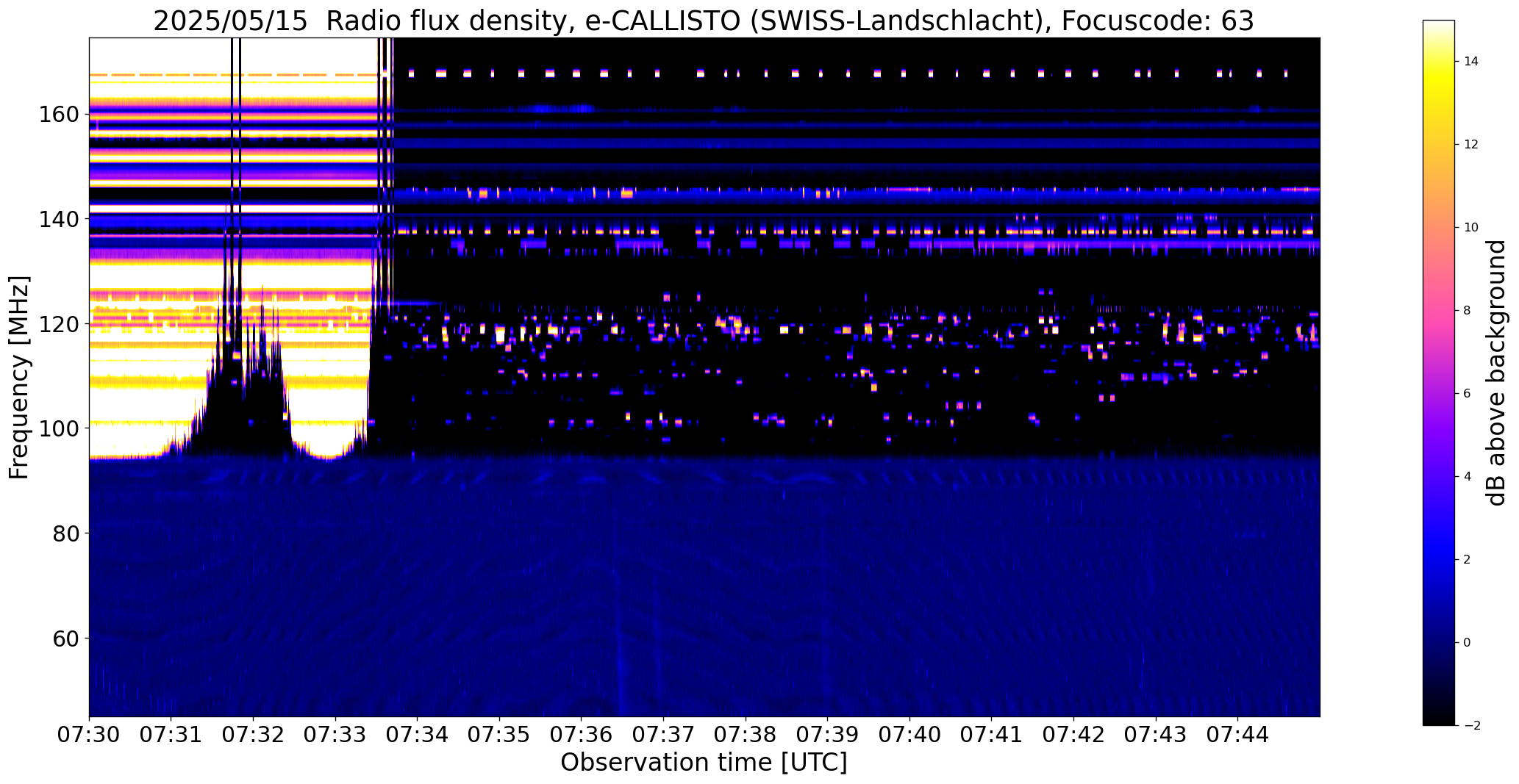Click the 07:31 time tick label
Image resolution: width=1519 pixels, height=784 pixels.
(x=171, y=735)
